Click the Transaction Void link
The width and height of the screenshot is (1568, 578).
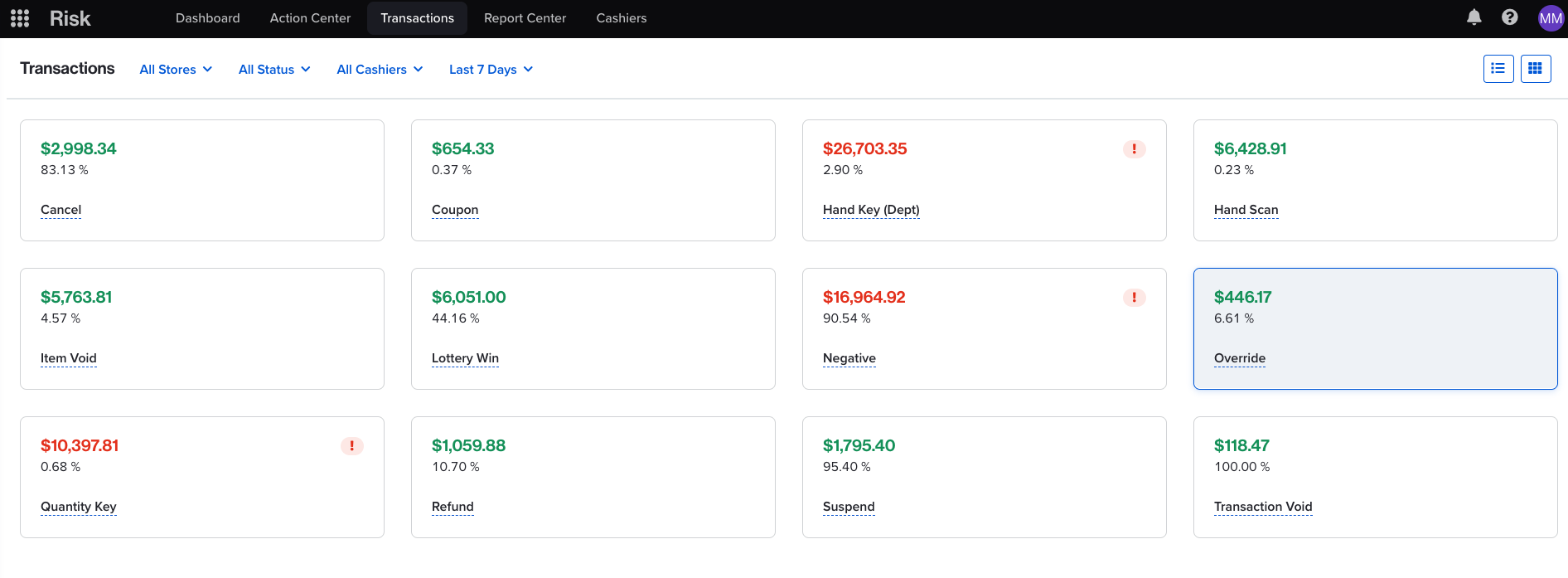(1262, 507)
